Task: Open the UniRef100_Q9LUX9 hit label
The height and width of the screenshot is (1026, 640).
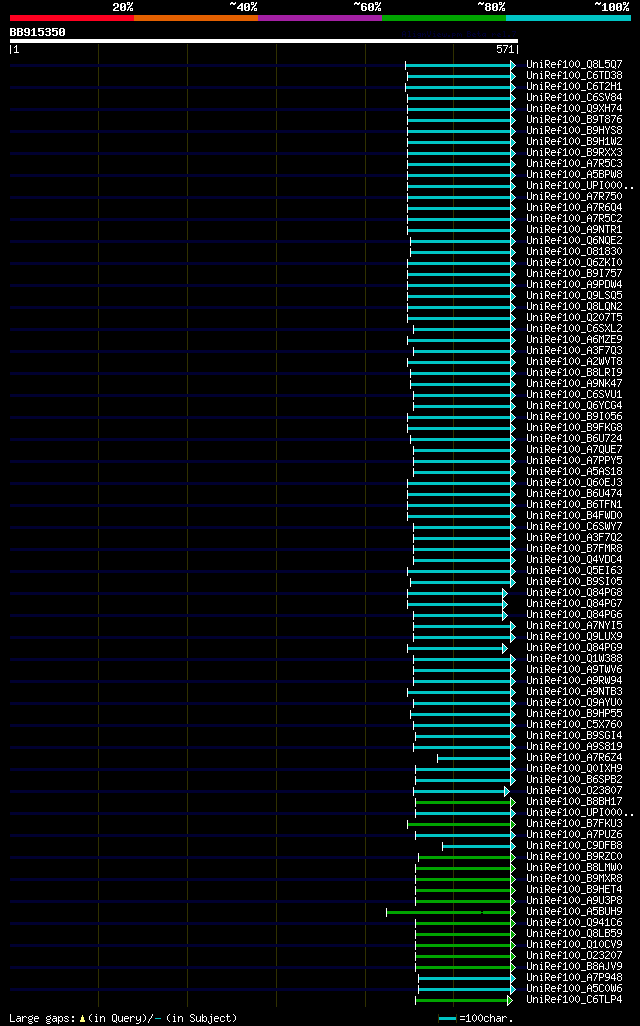Action: pyautogui.click(x=575, y=637)
